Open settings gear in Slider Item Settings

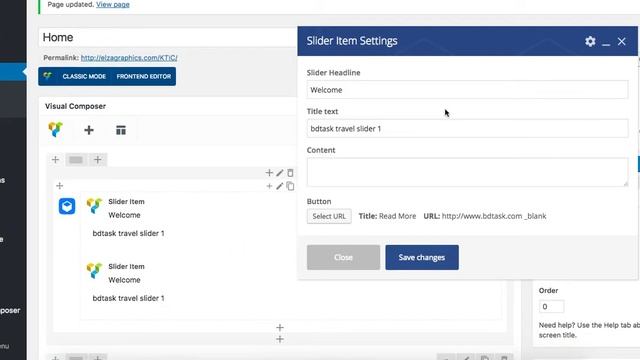[x=590, y=41]
